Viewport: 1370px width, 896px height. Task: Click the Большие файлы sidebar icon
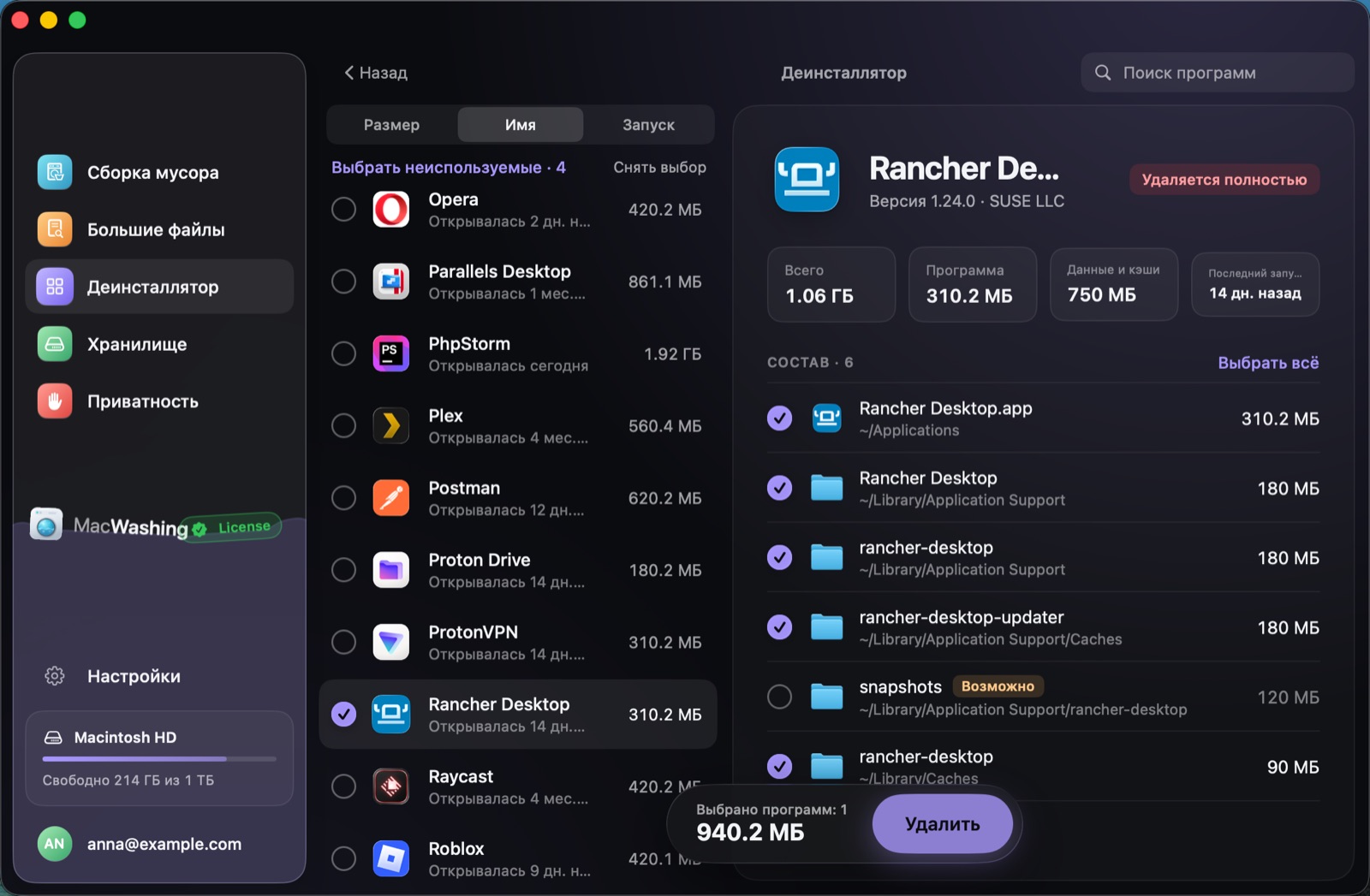(55, 229)
